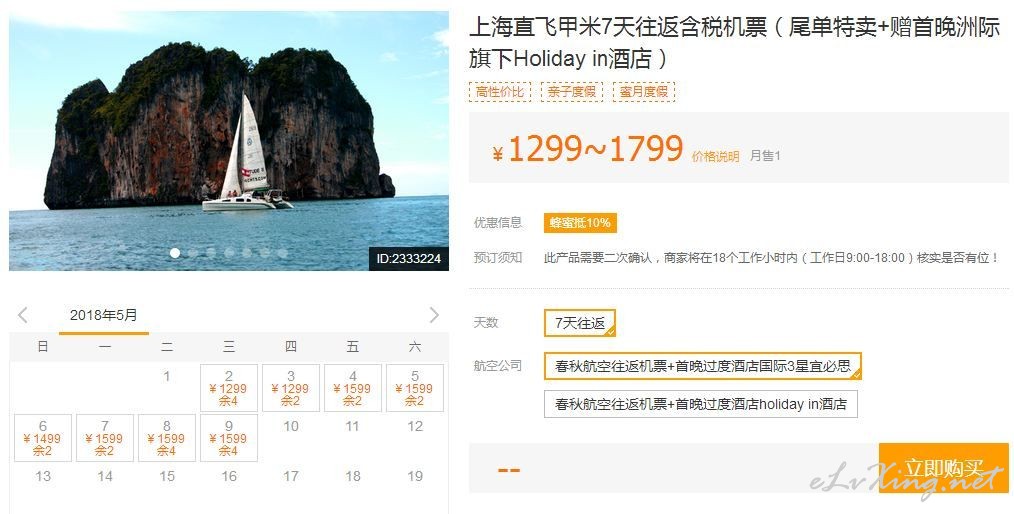The width and height of the screenshot is (1014, 514).
Task: Select last carousel dot on island photo
Action: pos(282,253)
